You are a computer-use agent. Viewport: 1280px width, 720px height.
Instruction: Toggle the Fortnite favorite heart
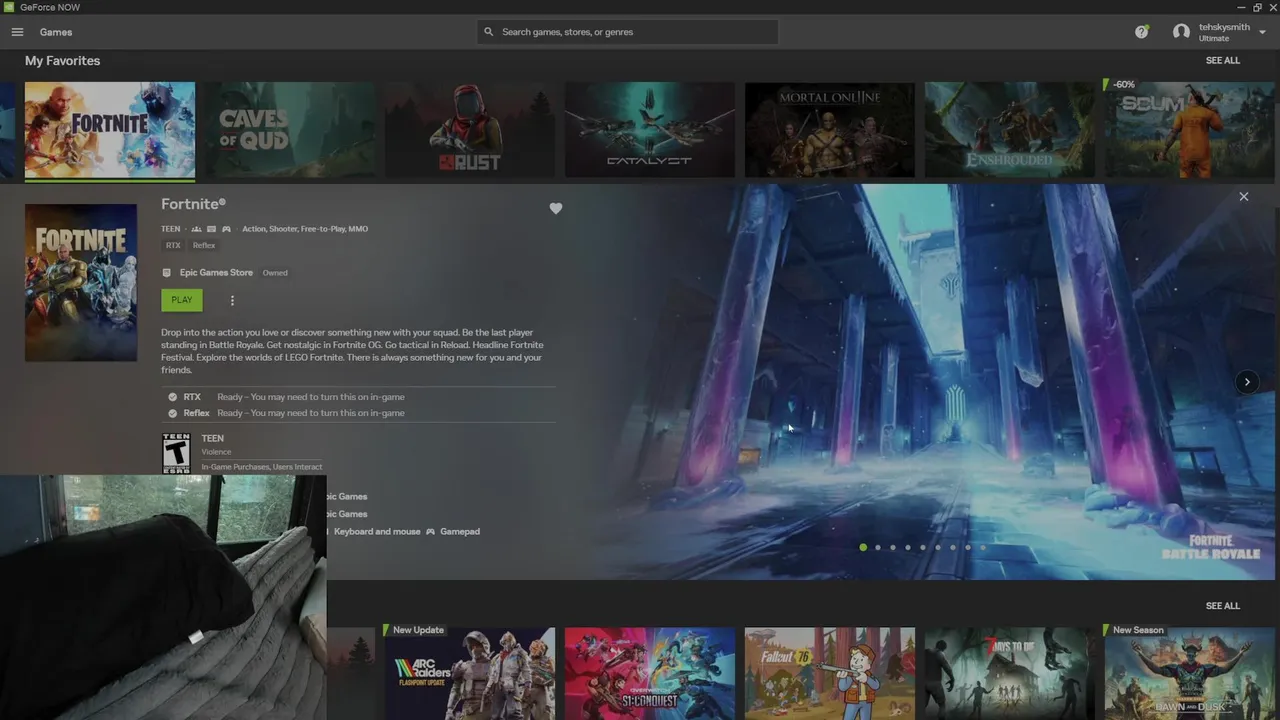(x=556, y=208)
